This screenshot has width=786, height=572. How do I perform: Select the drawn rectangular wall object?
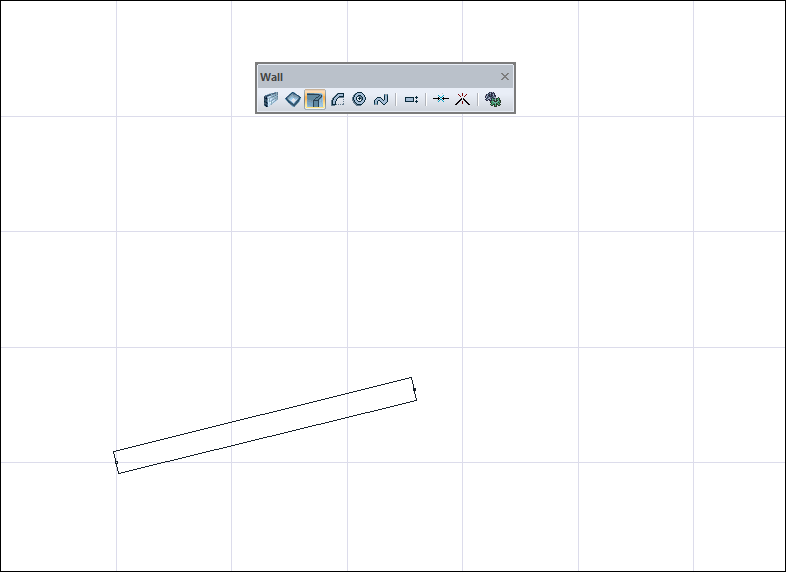265,425
